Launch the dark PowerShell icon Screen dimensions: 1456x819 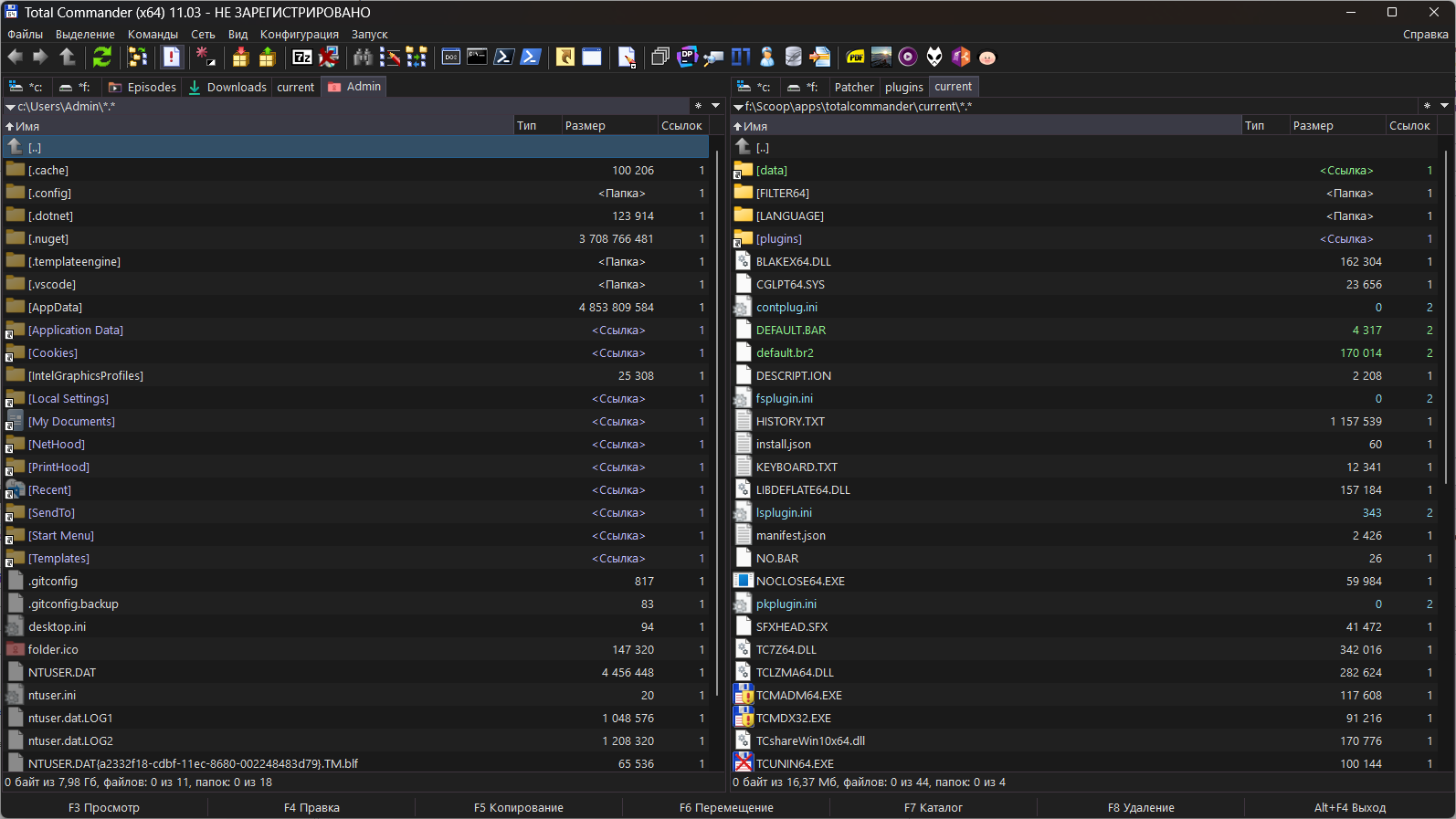tap(504, 57)
